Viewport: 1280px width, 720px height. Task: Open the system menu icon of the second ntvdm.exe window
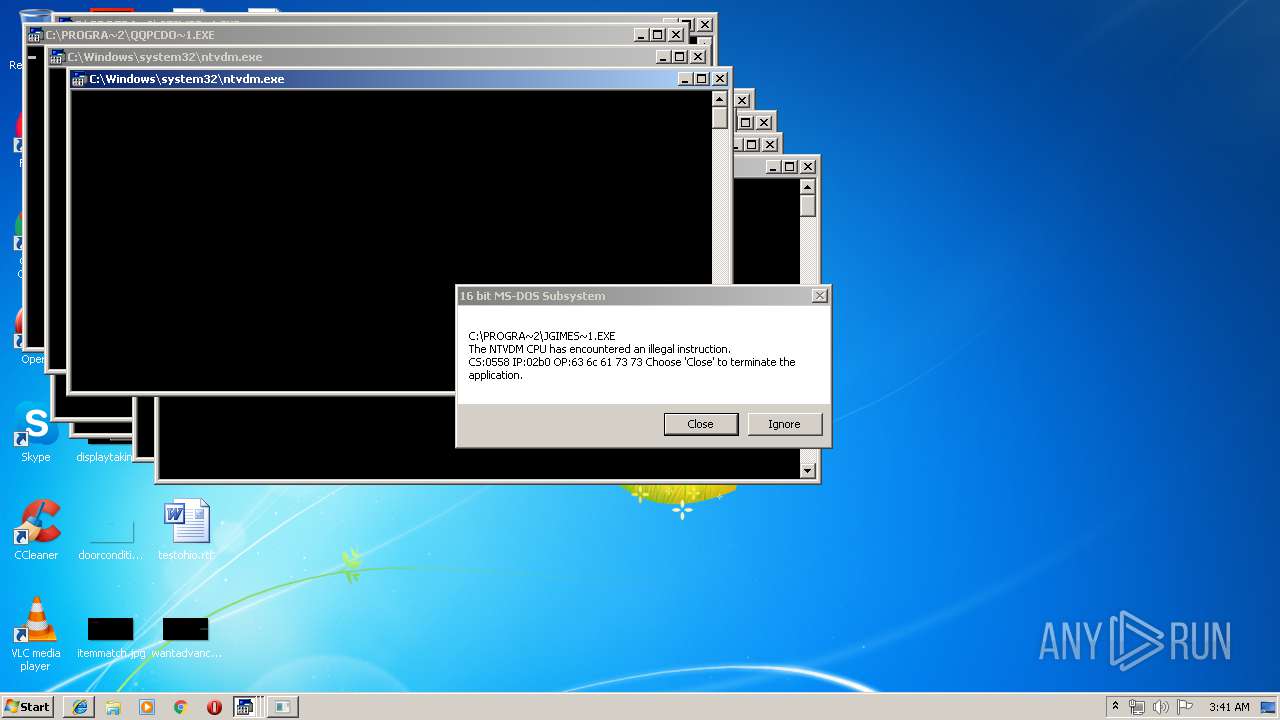(58, 57)
